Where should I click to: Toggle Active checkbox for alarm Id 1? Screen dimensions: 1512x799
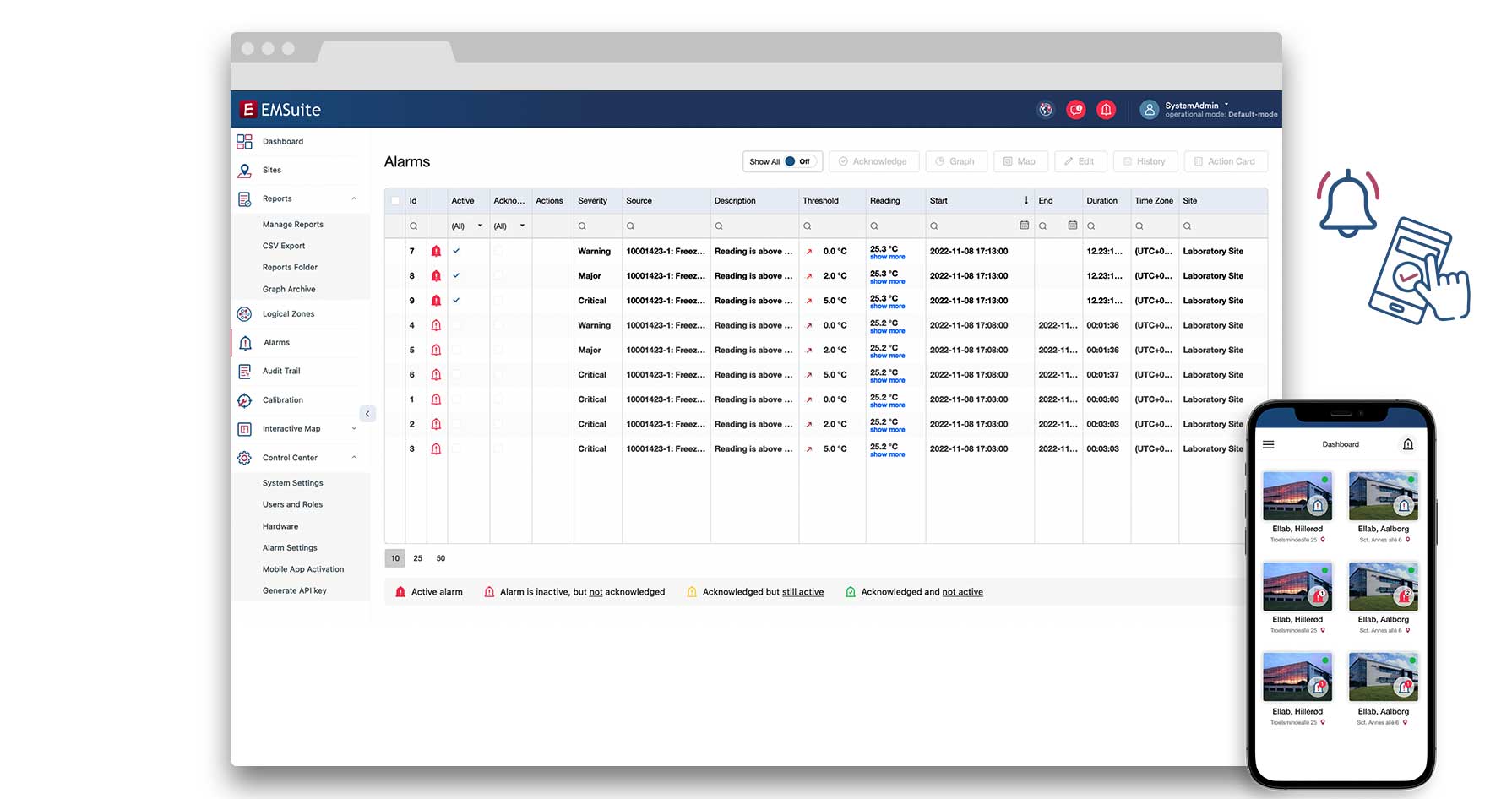[456, 399]
